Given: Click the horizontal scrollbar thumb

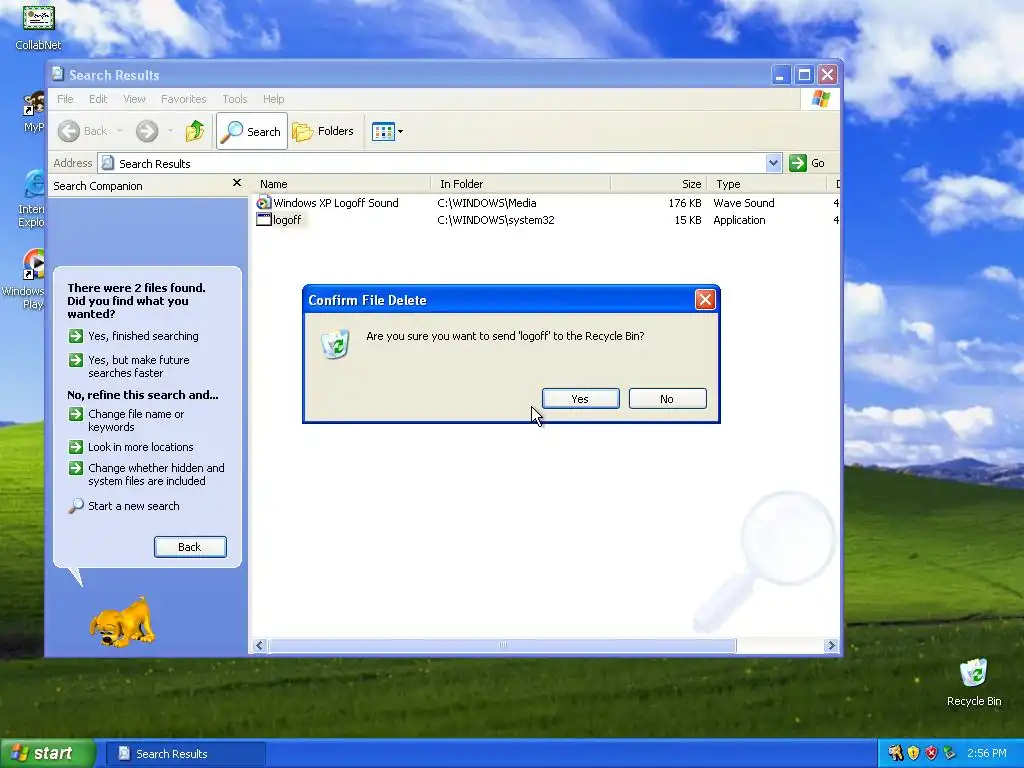Looking at the screenshot, I should [503, 645].
